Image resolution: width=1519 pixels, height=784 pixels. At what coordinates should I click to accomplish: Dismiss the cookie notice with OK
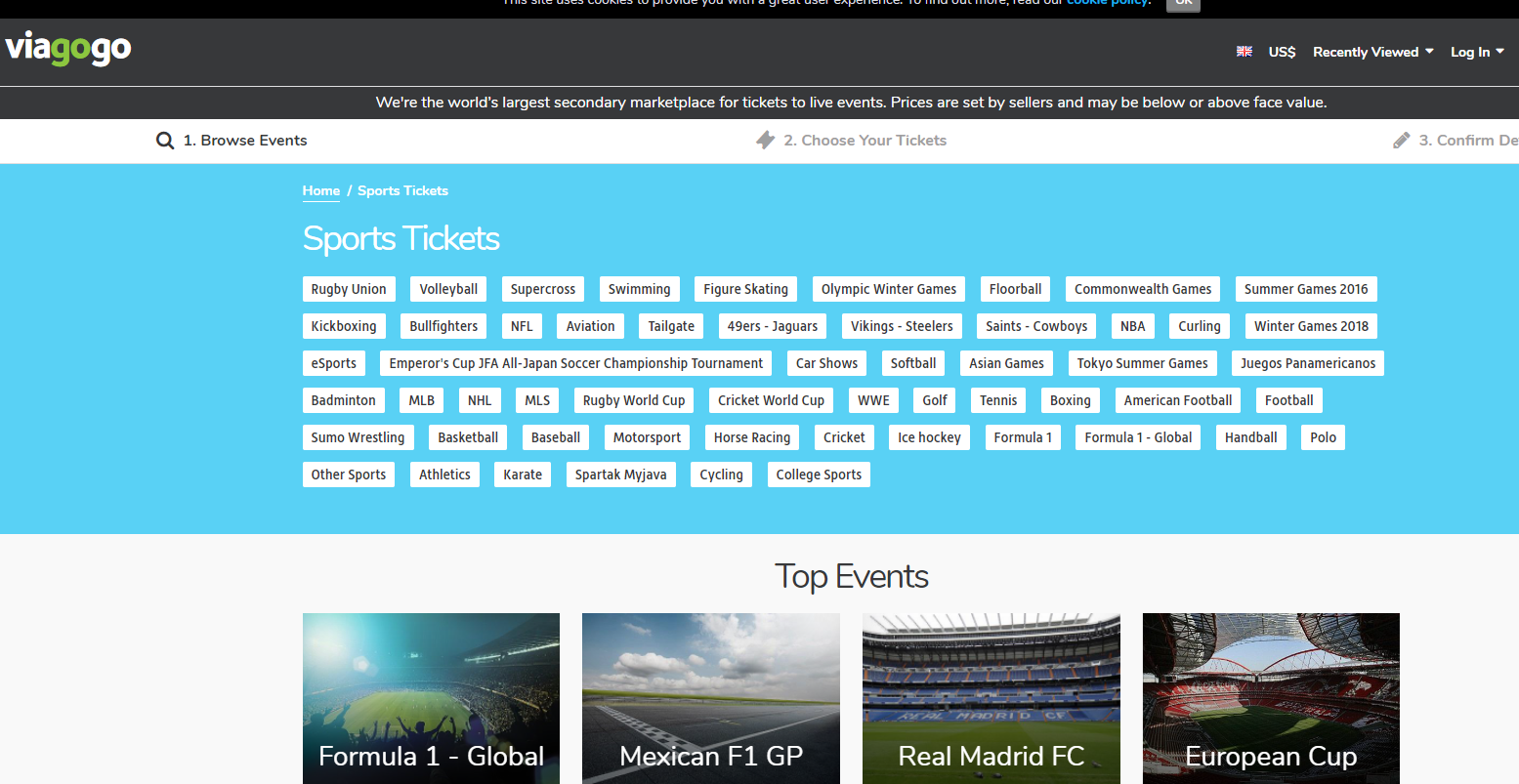pos(1183,4)
